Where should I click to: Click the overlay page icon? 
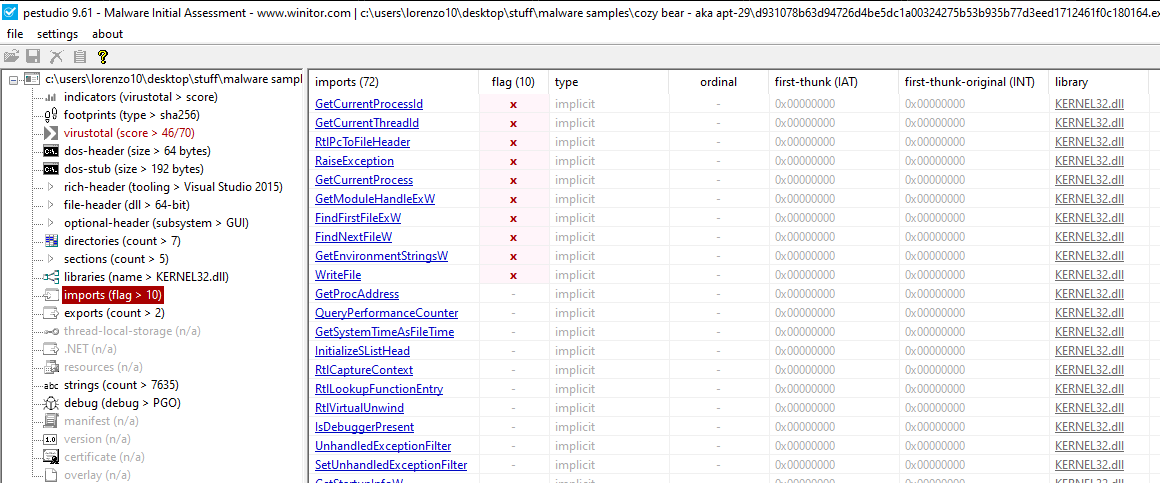pyautogui.click(x=51, y=475)
